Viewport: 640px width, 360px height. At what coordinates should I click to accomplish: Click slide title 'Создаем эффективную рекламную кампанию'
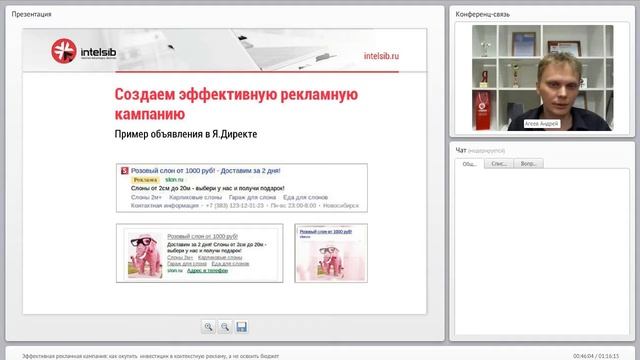click(x=236, y=104)
